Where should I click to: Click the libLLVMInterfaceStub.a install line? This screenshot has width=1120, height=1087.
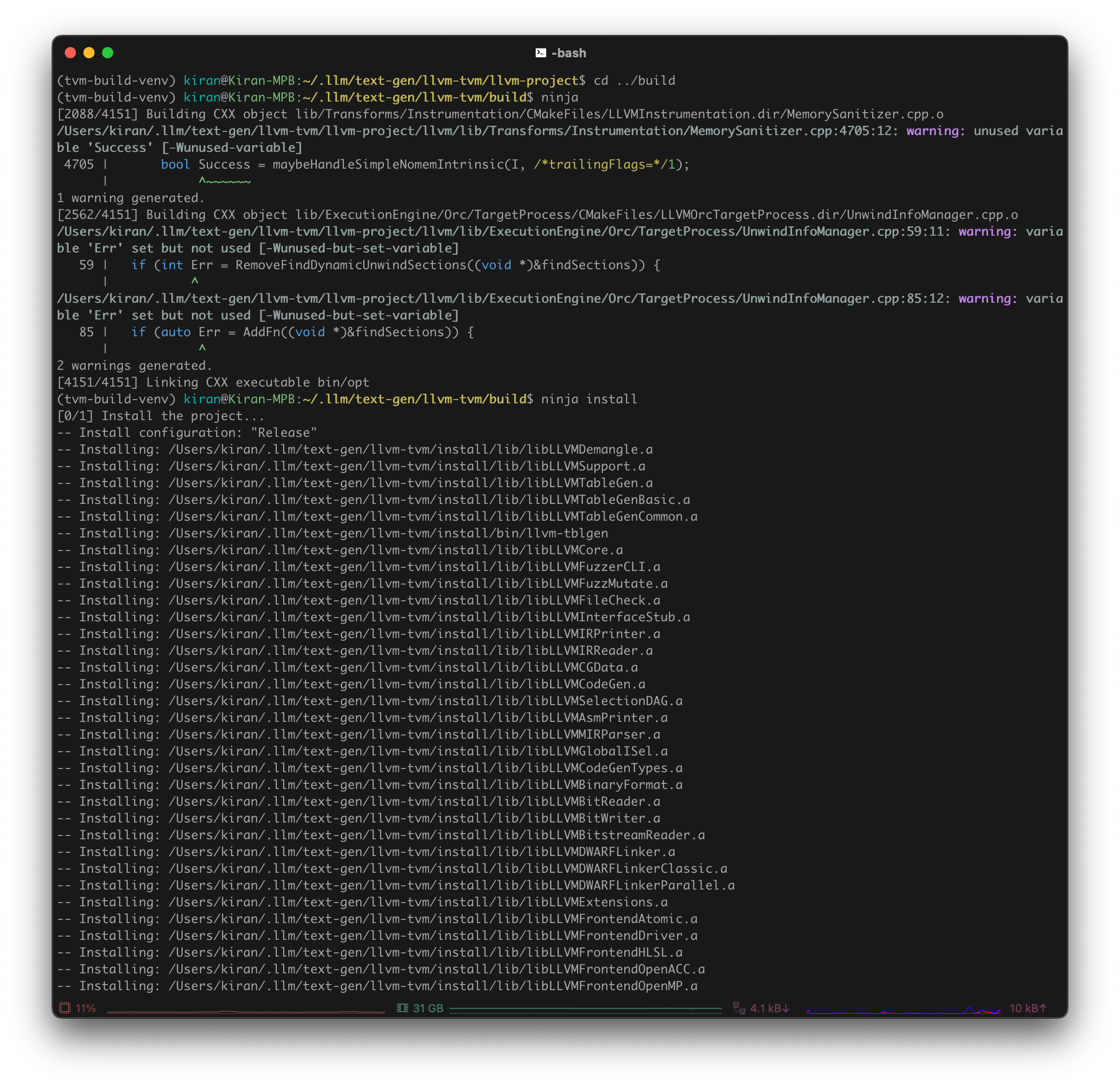(373, 618)
